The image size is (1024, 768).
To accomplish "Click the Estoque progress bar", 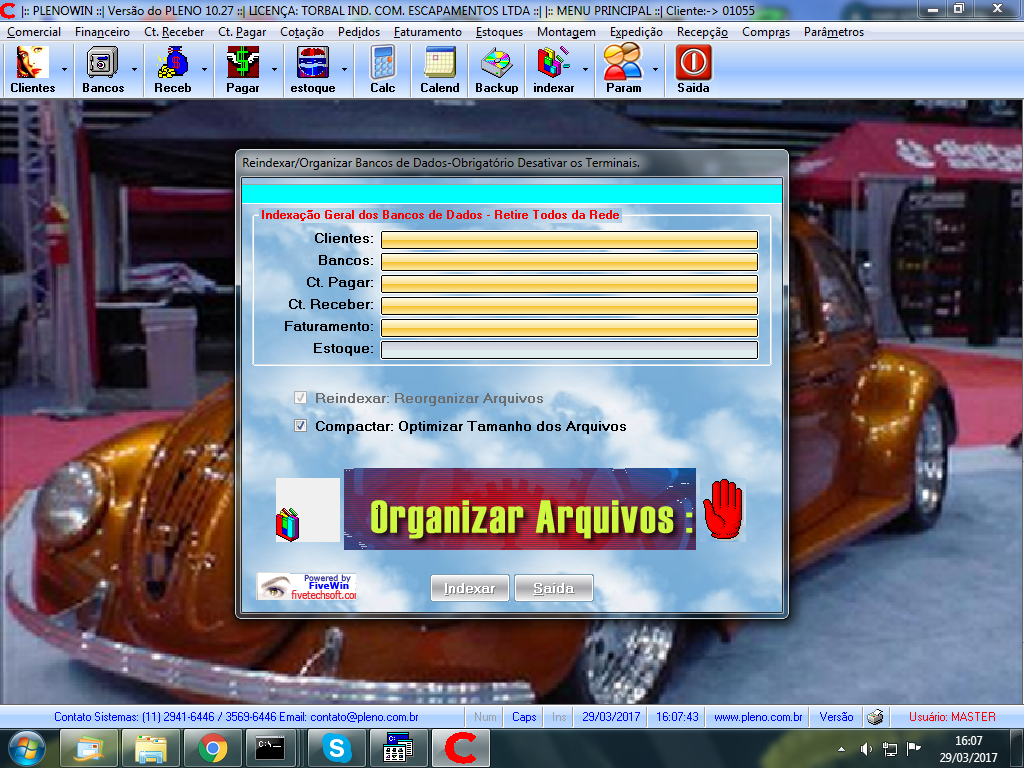I will (569, 350).
